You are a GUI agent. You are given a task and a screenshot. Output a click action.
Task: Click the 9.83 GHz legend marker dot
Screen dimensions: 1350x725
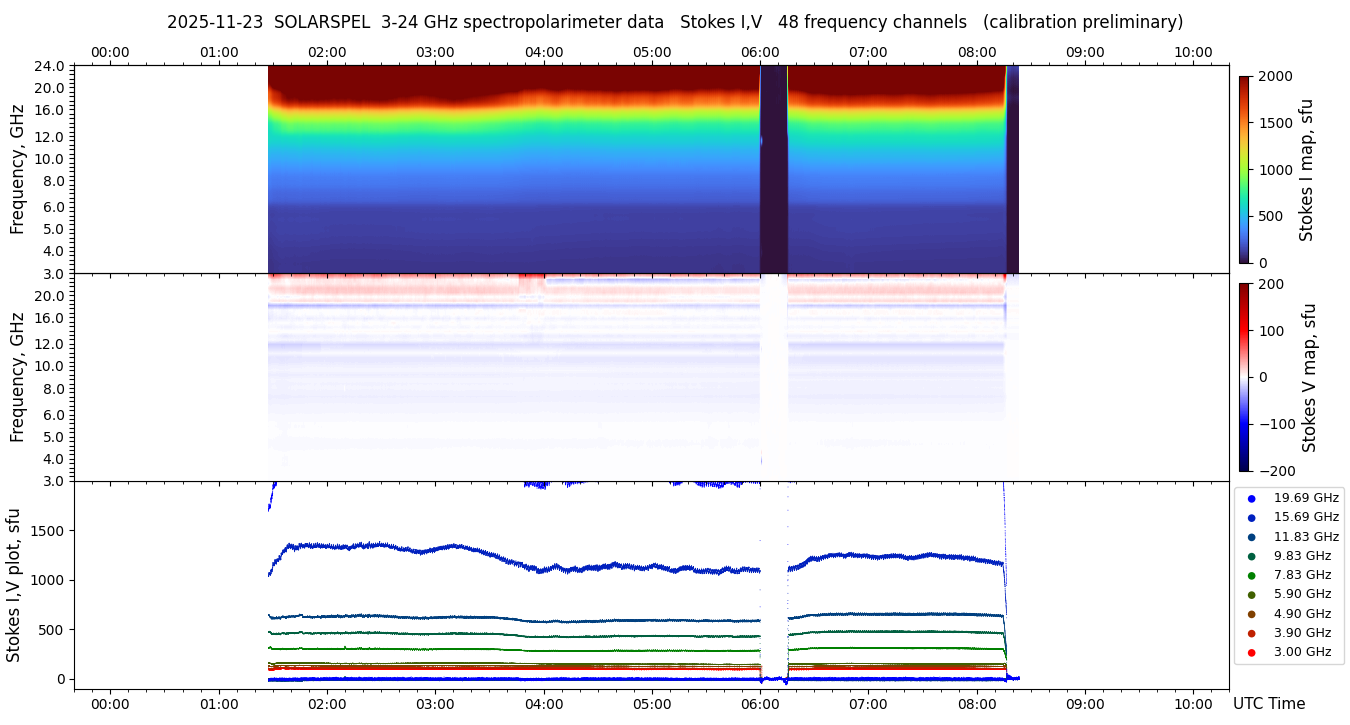[x=1251, y=556]
